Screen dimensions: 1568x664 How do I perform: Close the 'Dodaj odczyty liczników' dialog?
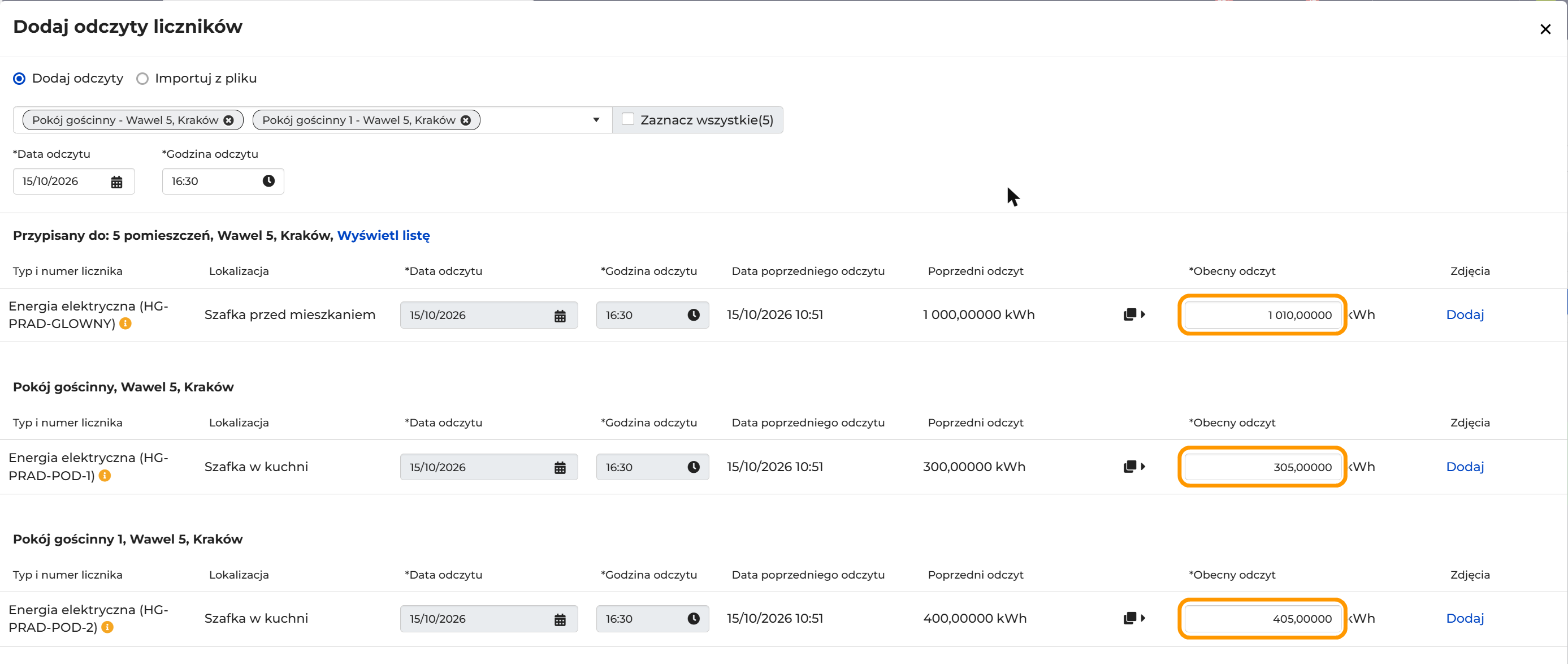(x=1545, y=29)
